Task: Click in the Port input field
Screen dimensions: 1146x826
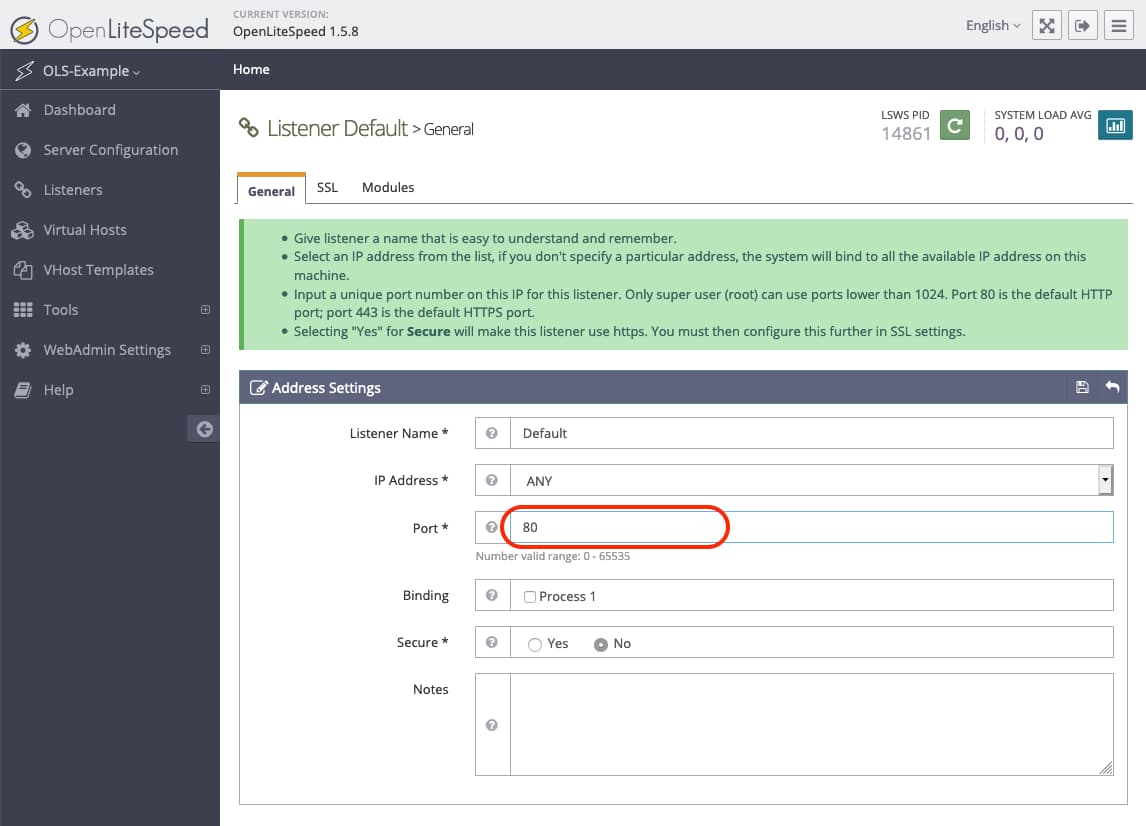Action: pyautogui.click(x=811, y=527)
